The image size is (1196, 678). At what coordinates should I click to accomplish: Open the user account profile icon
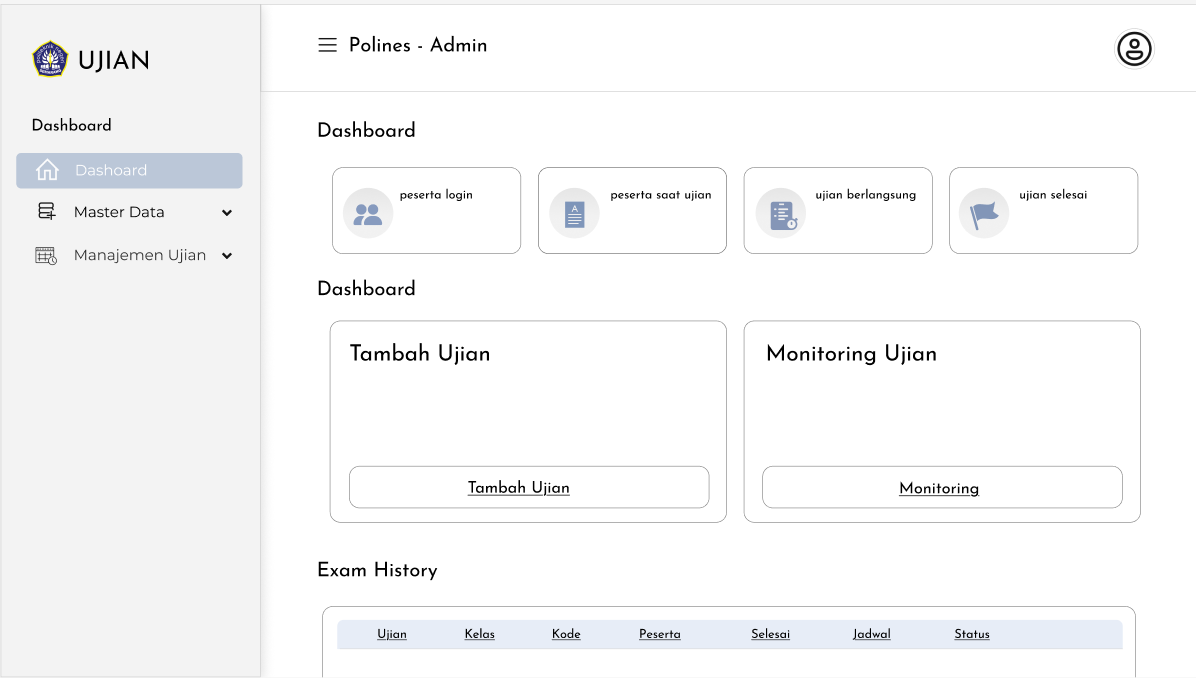1134,48
